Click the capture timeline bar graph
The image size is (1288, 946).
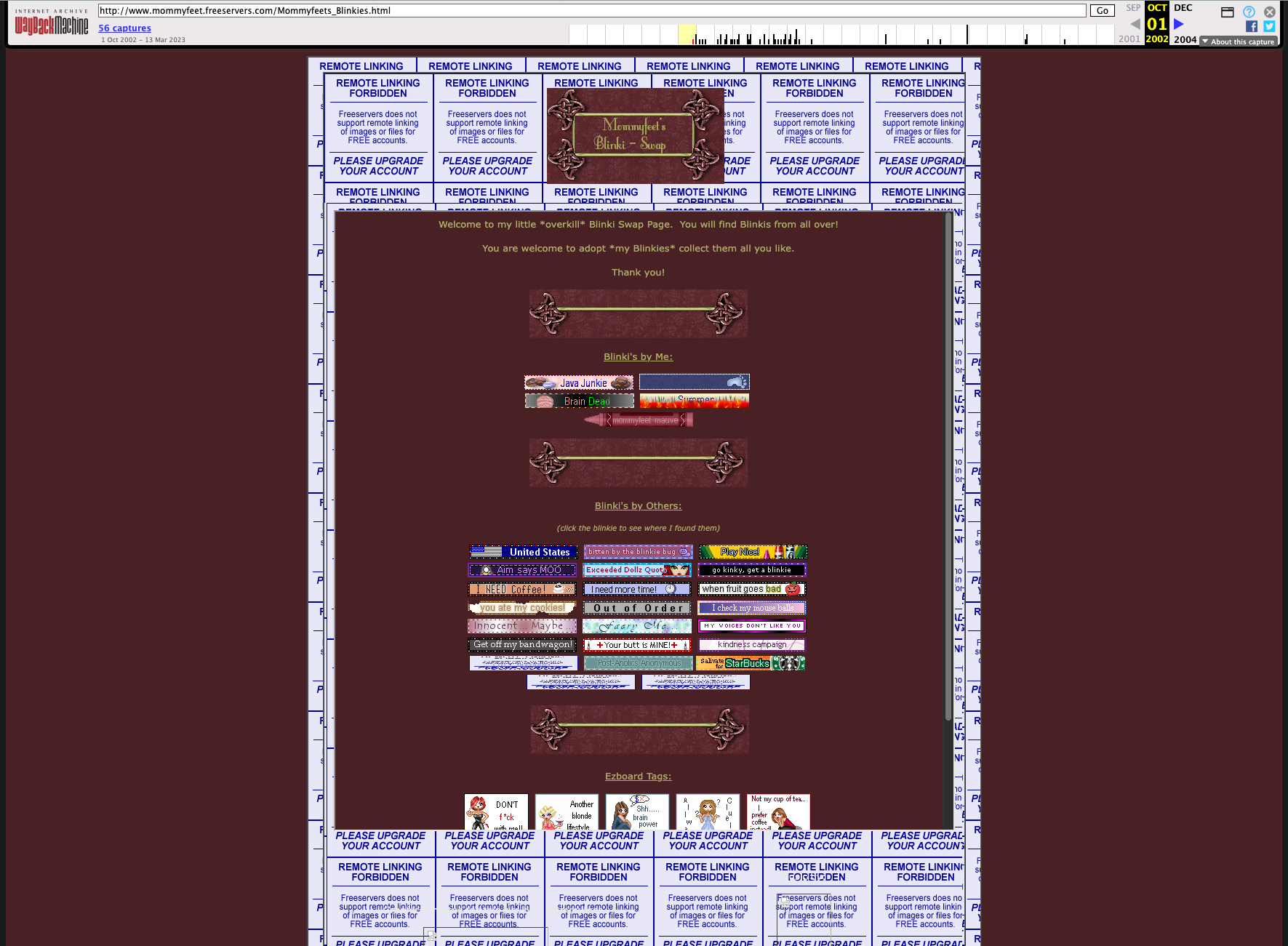[x=841, y=35]
